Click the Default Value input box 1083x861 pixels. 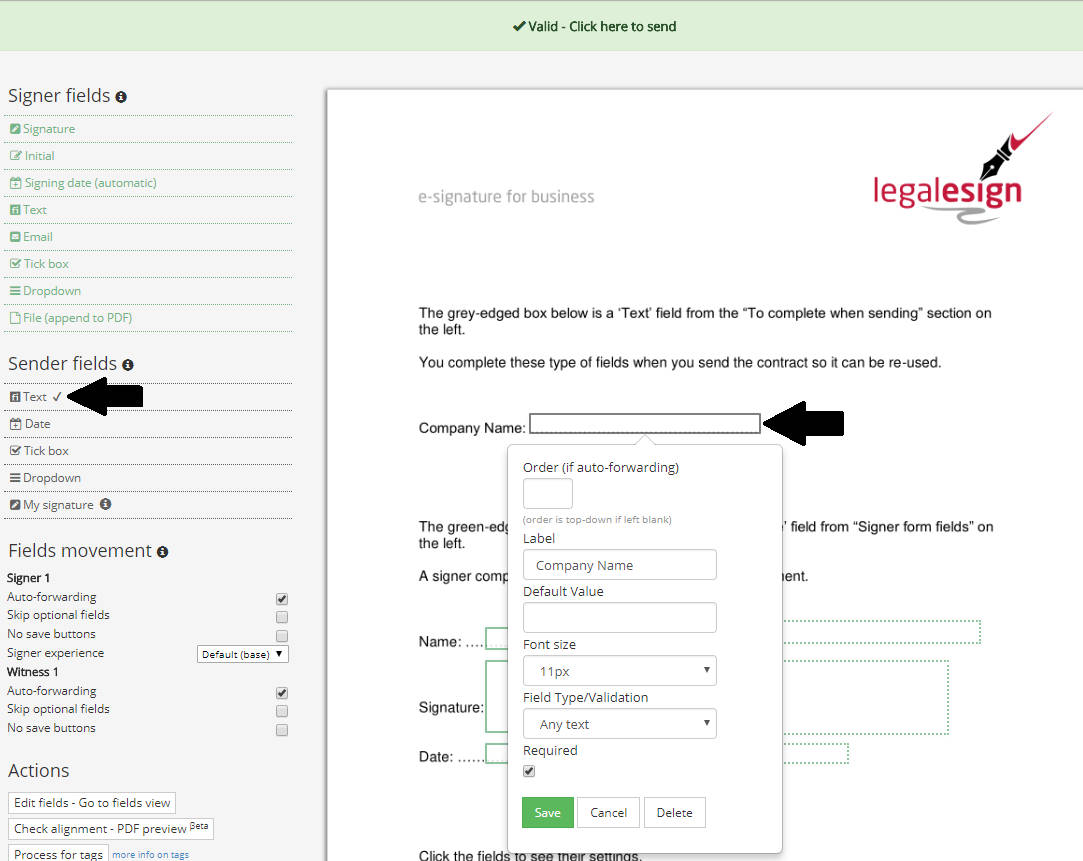619,617
